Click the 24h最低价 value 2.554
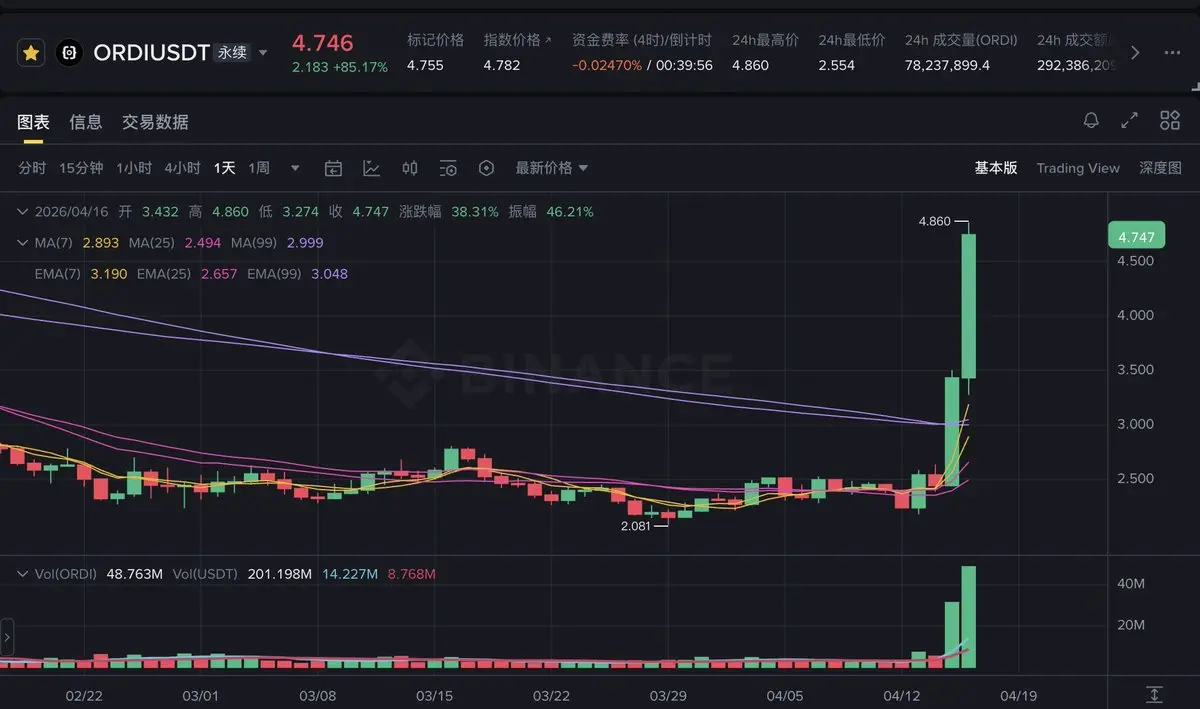1200x709 pixels. tap(837, 65)
